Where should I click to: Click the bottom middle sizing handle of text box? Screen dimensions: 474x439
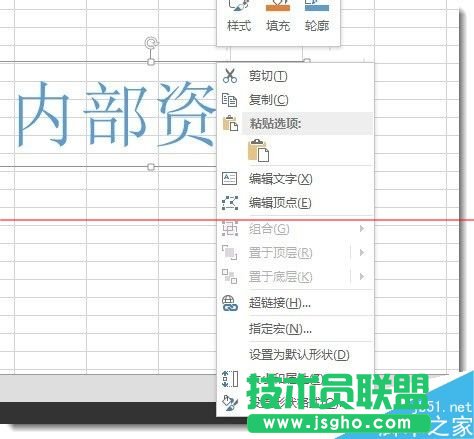pos(151,167)
